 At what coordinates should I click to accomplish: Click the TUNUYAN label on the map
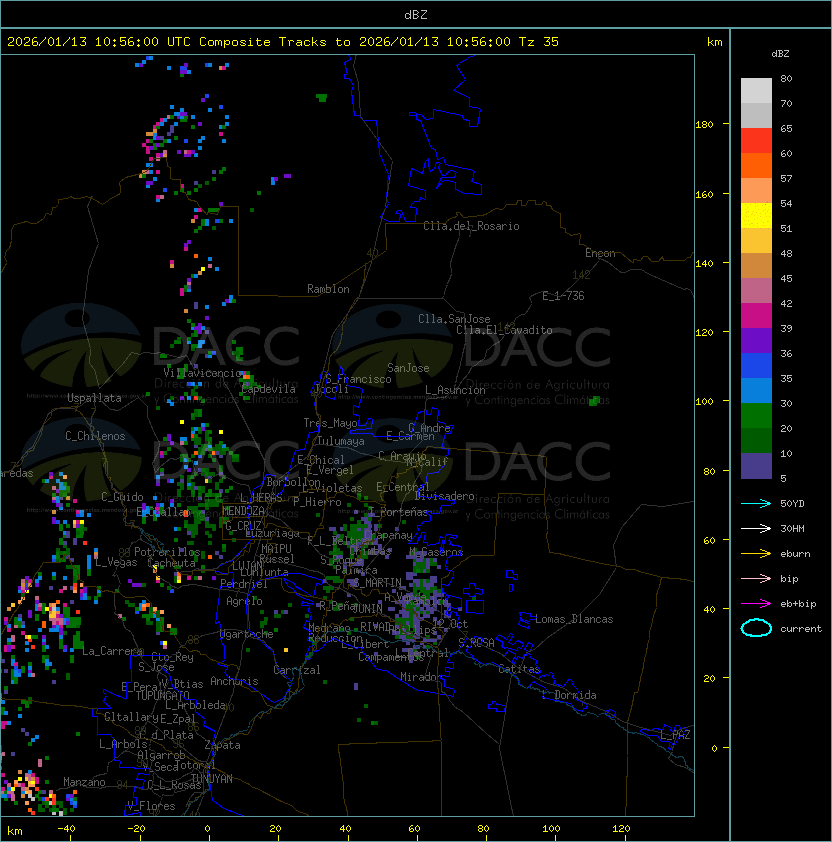pos(212,778)
